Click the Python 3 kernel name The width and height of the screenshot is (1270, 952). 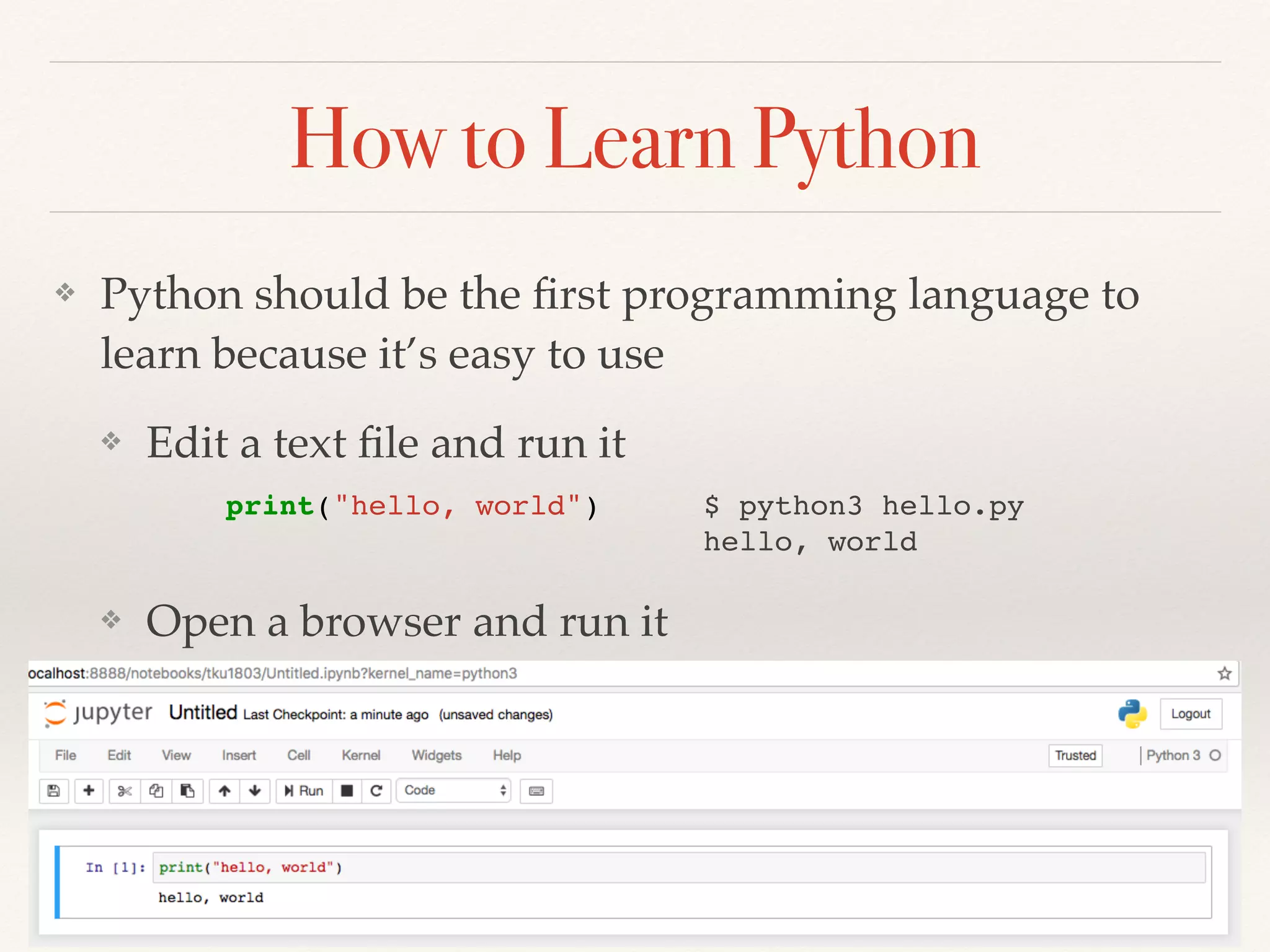click(x=1173, y=756)
